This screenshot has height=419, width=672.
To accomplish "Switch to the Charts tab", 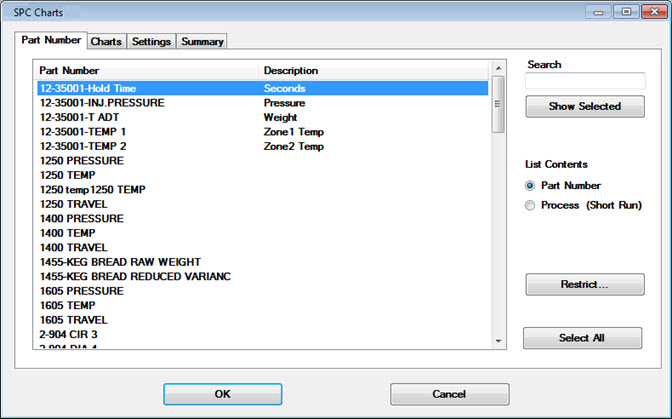I will click(x=105, y=42).
